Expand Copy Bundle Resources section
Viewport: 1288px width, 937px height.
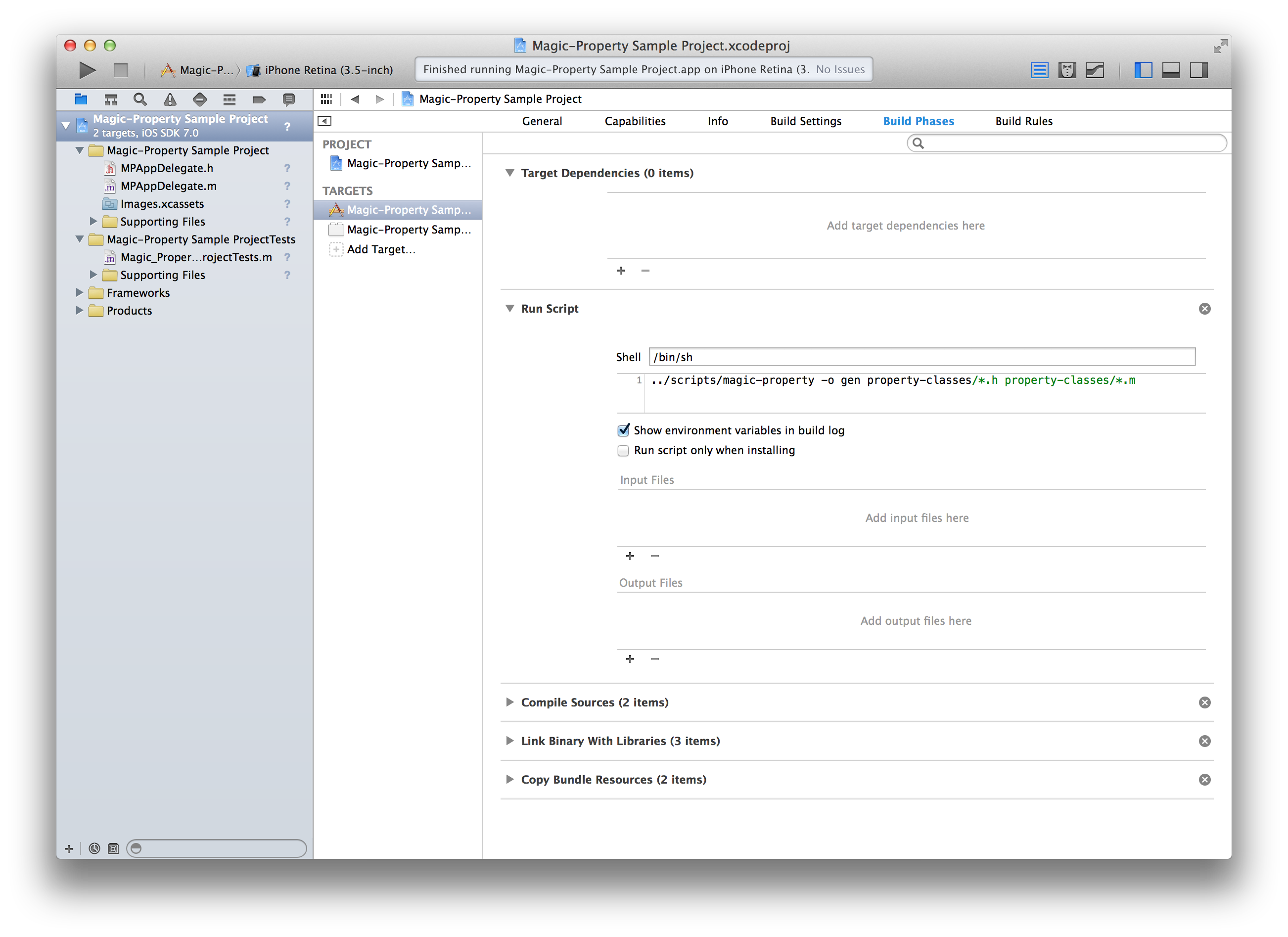point(510,779)
